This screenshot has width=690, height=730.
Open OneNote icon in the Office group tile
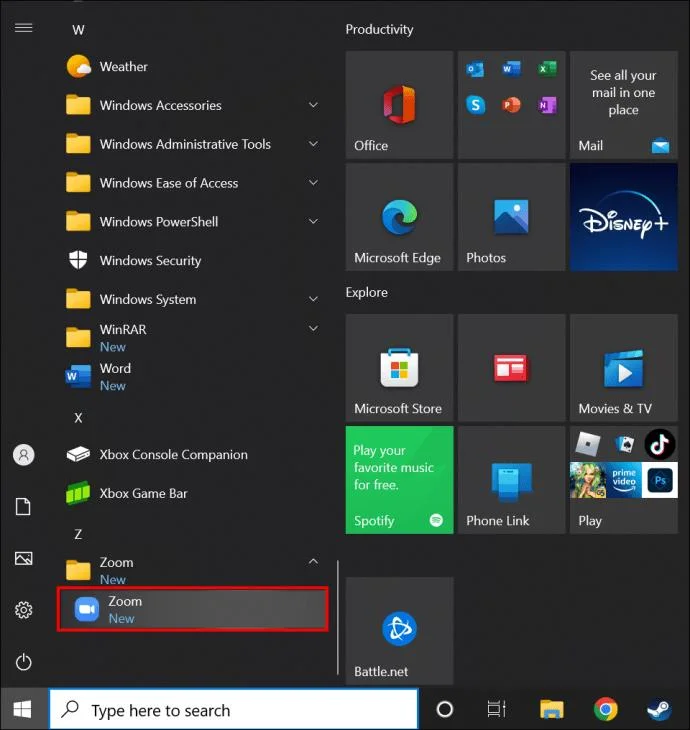547,105
